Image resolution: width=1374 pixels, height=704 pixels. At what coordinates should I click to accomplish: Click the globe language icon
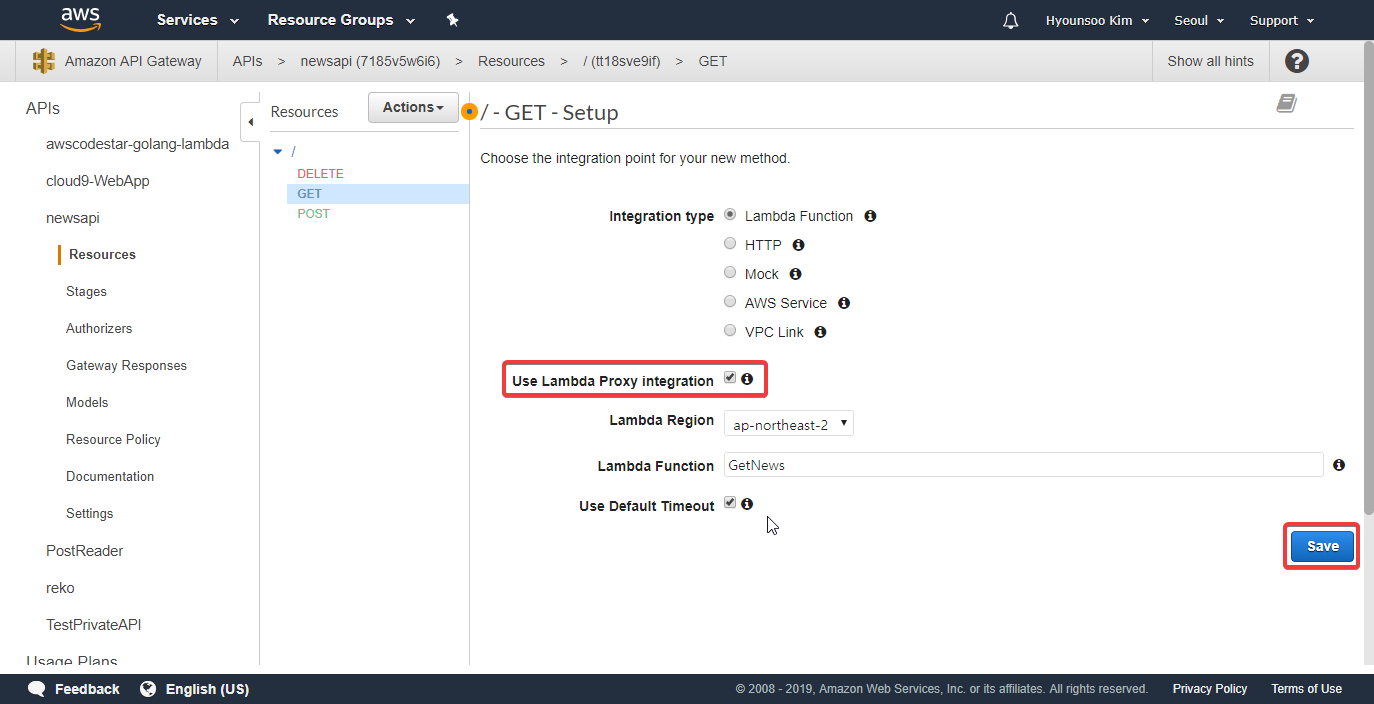coord(148,689)
